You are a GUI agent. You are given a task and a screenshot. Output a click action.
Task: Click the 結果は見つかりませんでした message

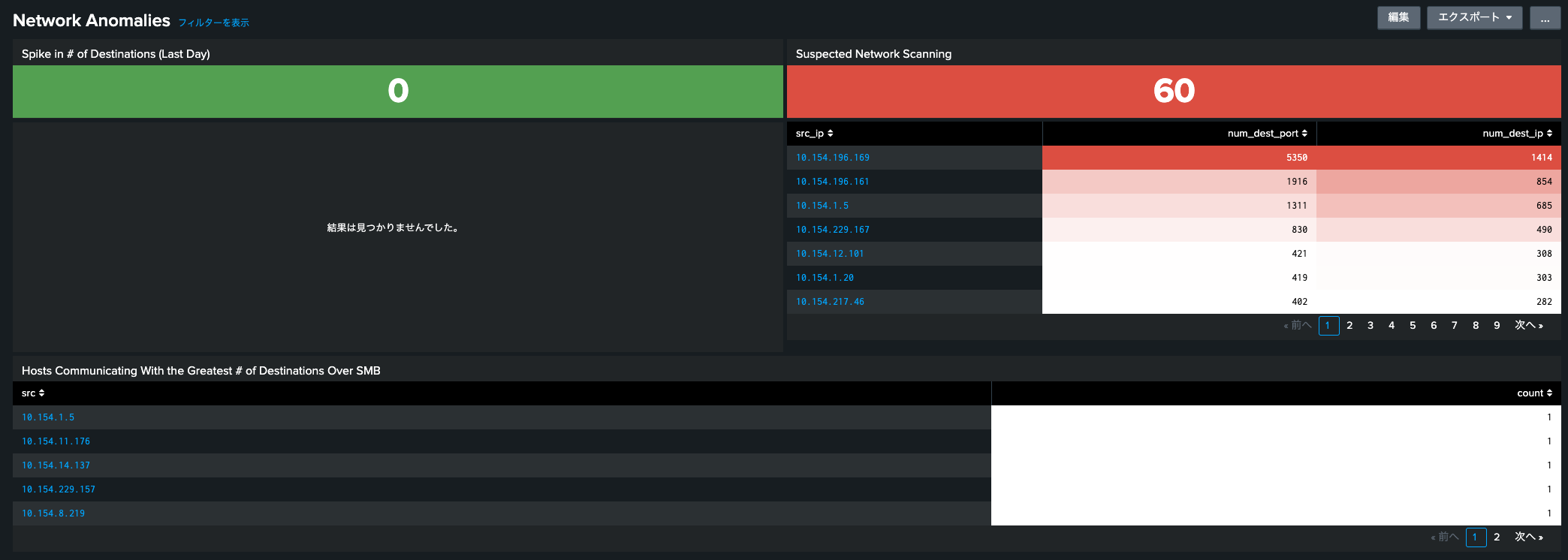click(x=393, y=227)
